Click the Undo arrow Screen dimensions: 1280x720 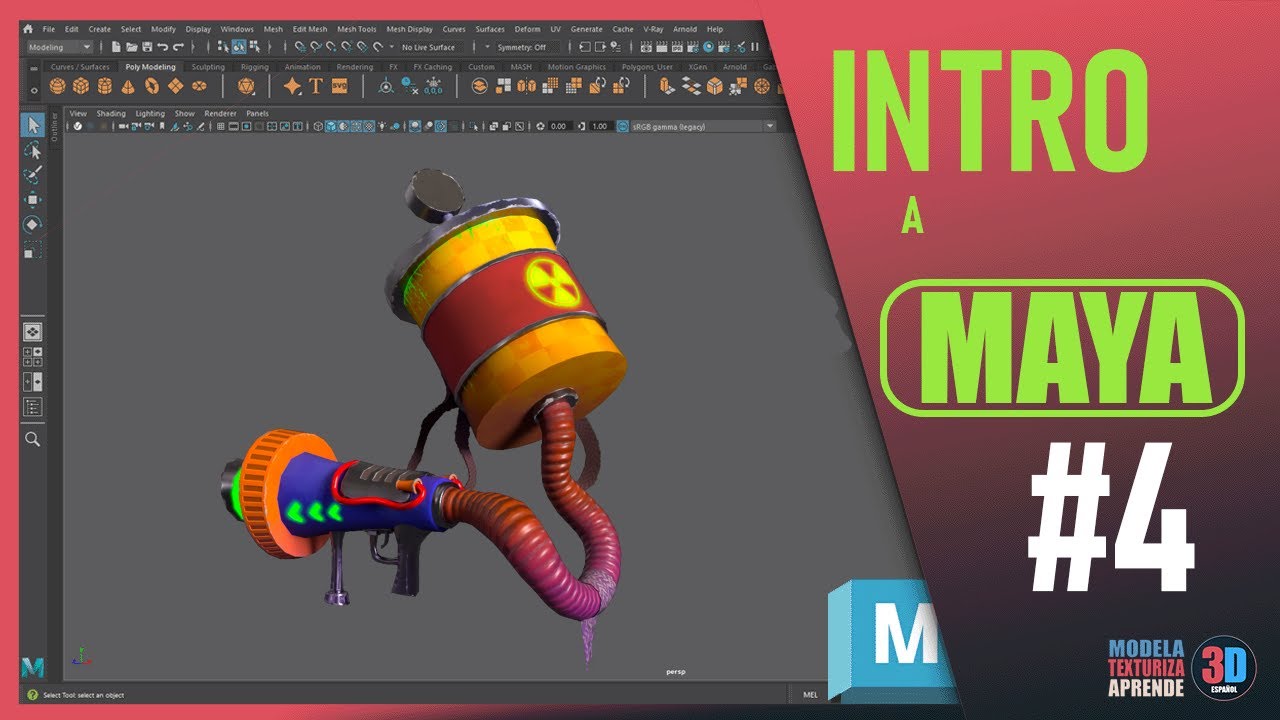(x=162, y=47)
